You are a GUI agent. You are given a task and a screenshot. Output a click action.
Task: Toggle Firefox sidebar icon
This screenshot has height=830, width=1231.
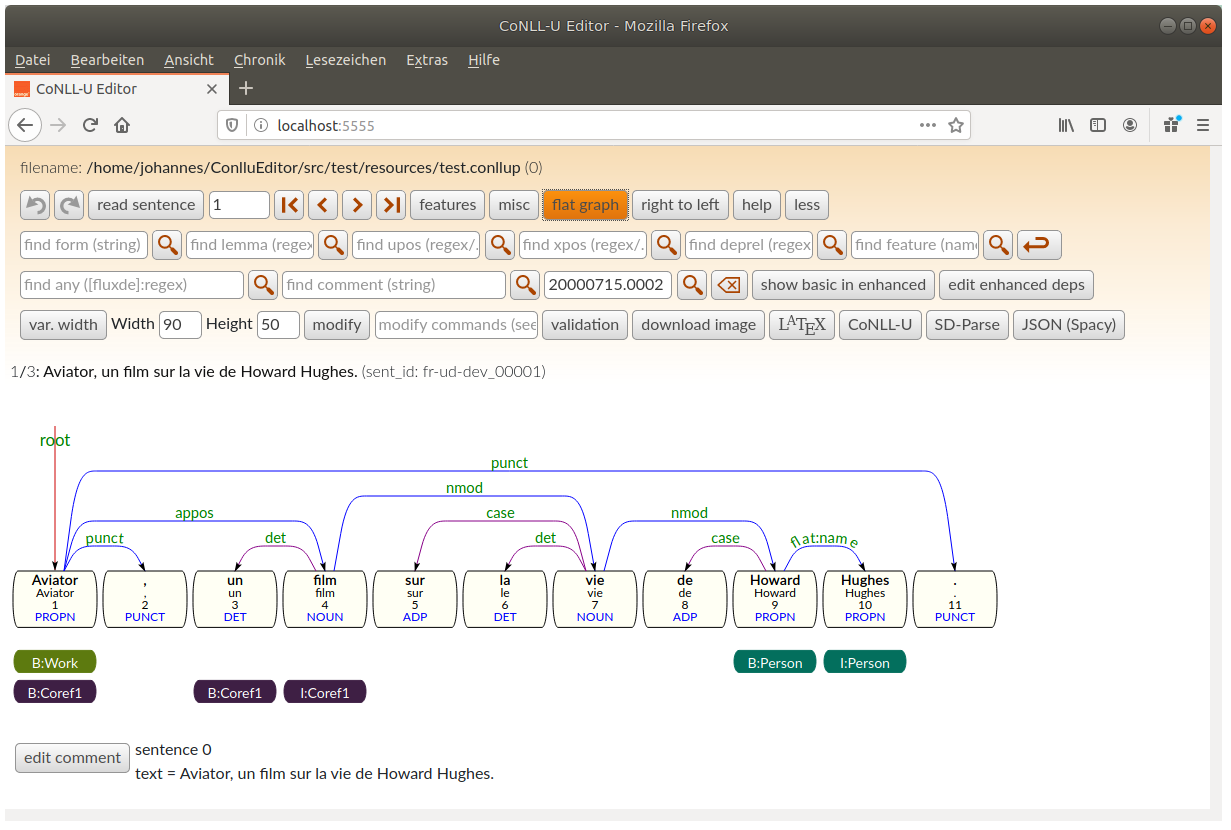tap(1098, 125)
